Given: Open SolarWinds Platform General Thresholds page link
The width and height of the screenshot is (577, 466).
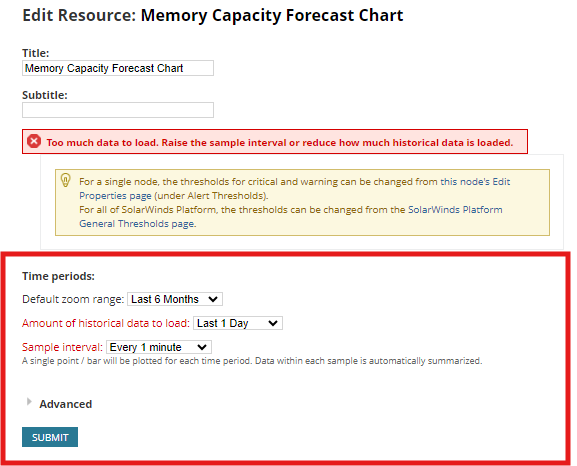Looking at the screenshot, I should point(291,216).
